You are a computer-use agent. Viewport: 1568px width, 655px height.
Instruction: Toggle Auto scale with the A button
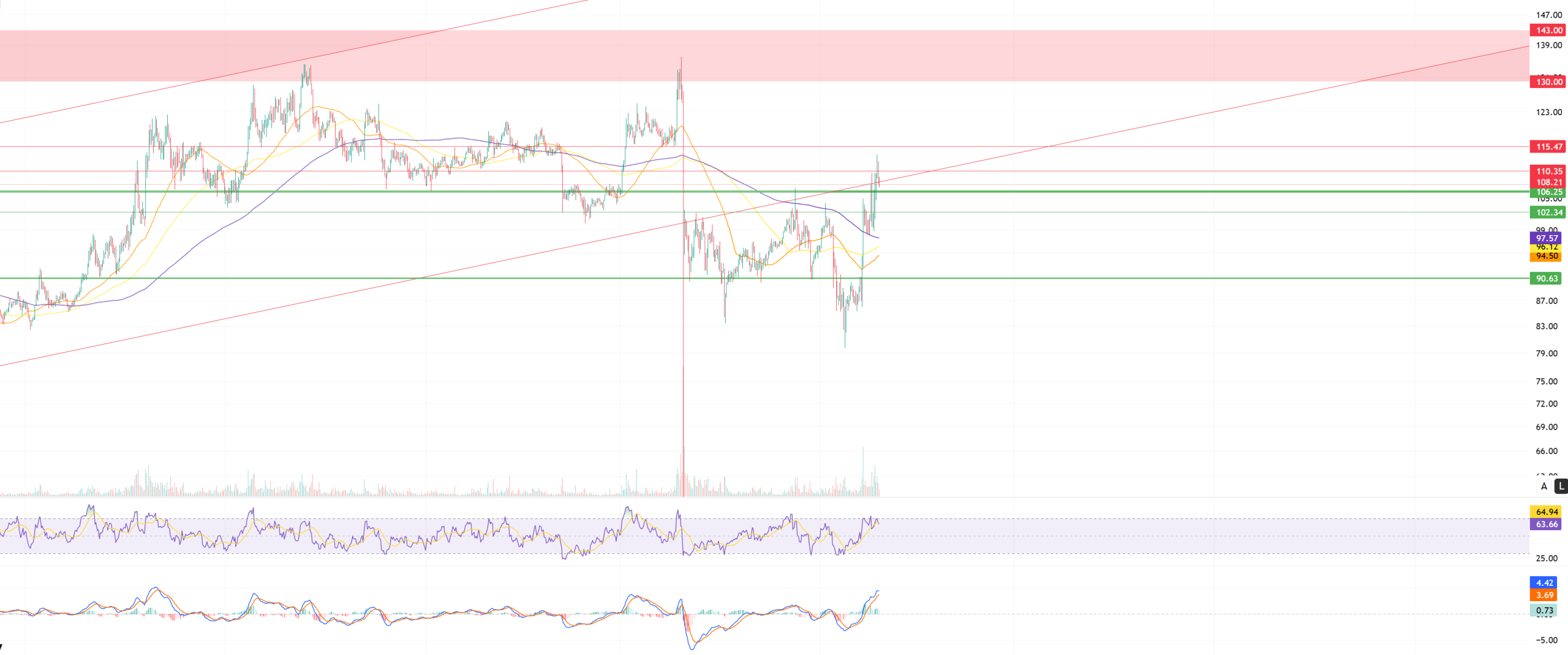pyautogui.click(x=1544, y=486)
